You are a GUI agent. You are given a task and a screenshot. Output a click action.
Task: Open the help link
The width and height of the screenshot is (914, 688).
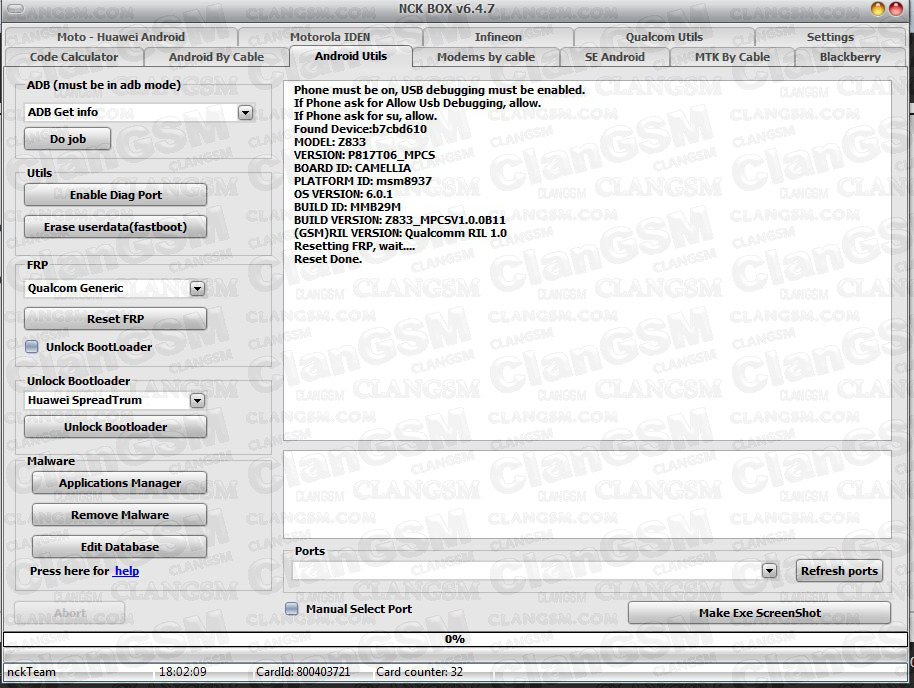[x=126, y=571]
